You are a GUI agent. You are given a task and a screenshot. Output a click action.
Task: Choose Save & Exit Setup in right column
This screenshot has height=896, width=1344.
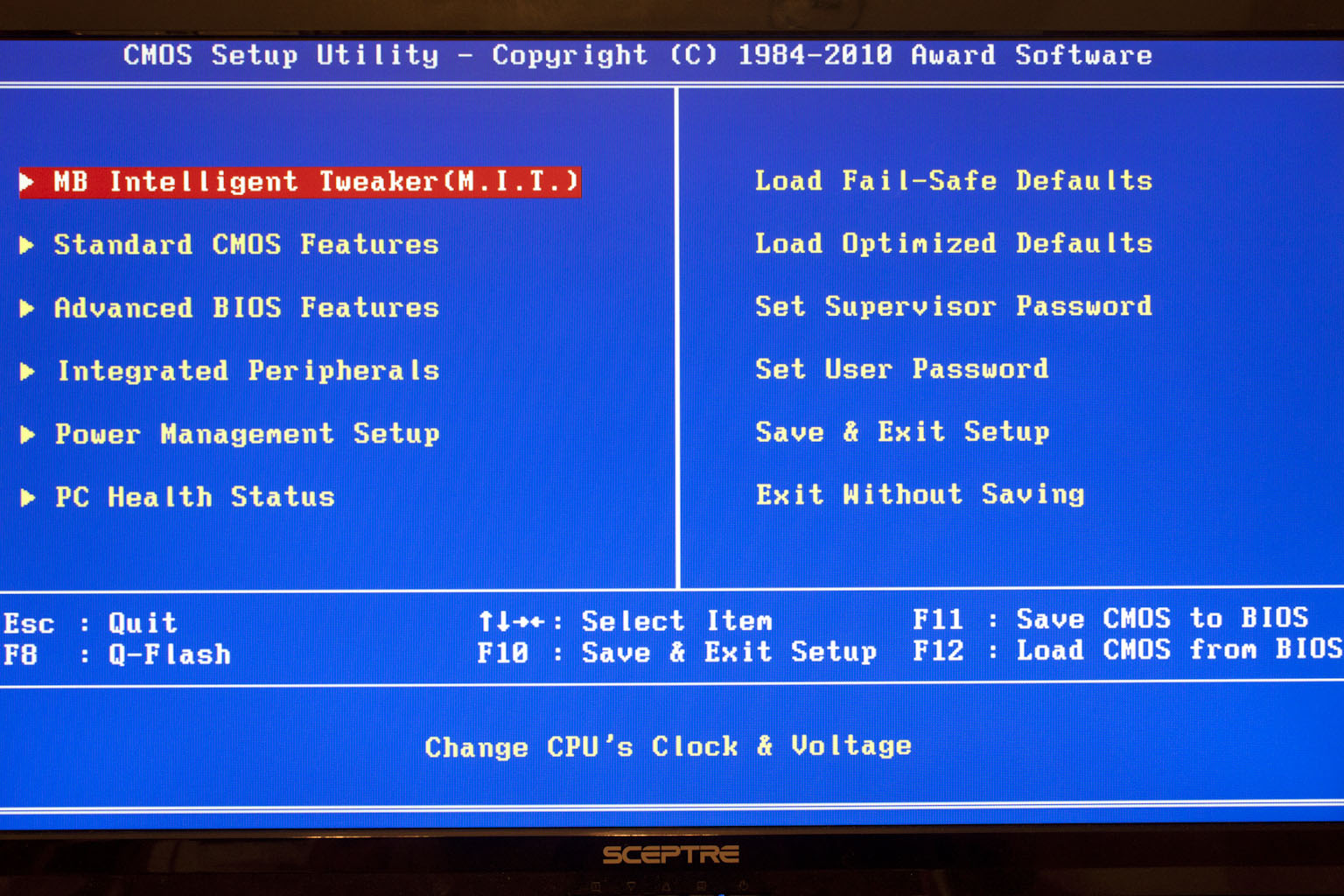(902, 431)
